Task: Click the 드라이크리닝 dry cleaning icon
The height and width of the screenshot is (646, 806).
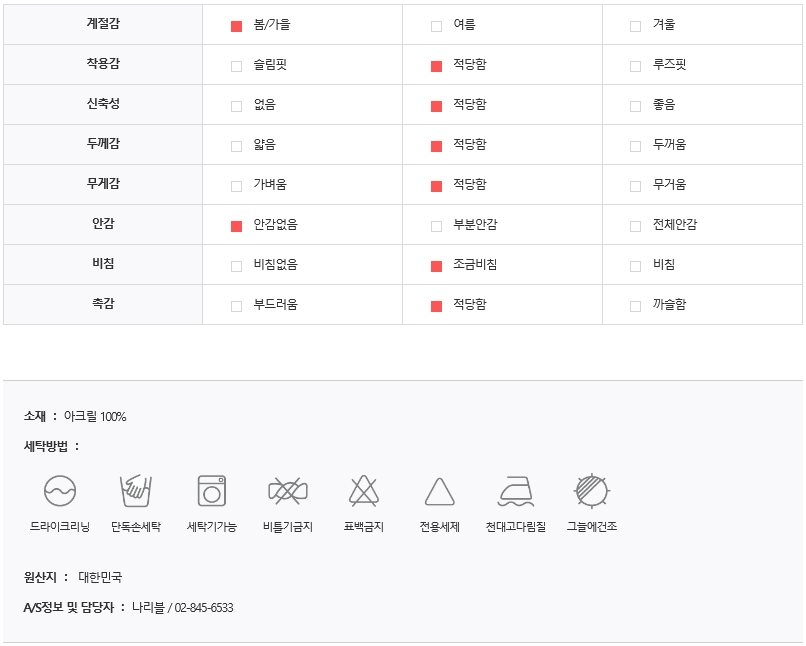Action: pyautogui.click(x=60, y=491)
